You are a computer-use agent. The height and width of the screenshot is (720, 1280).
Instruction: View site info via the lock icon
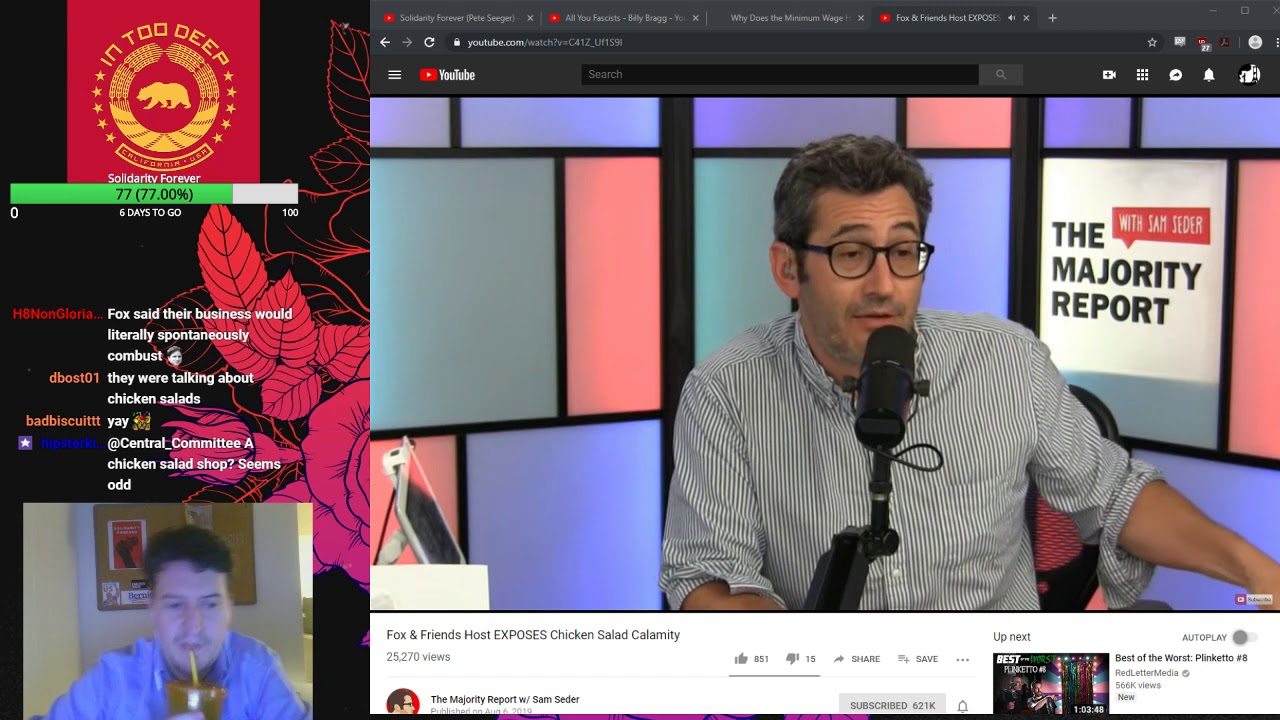456,42
